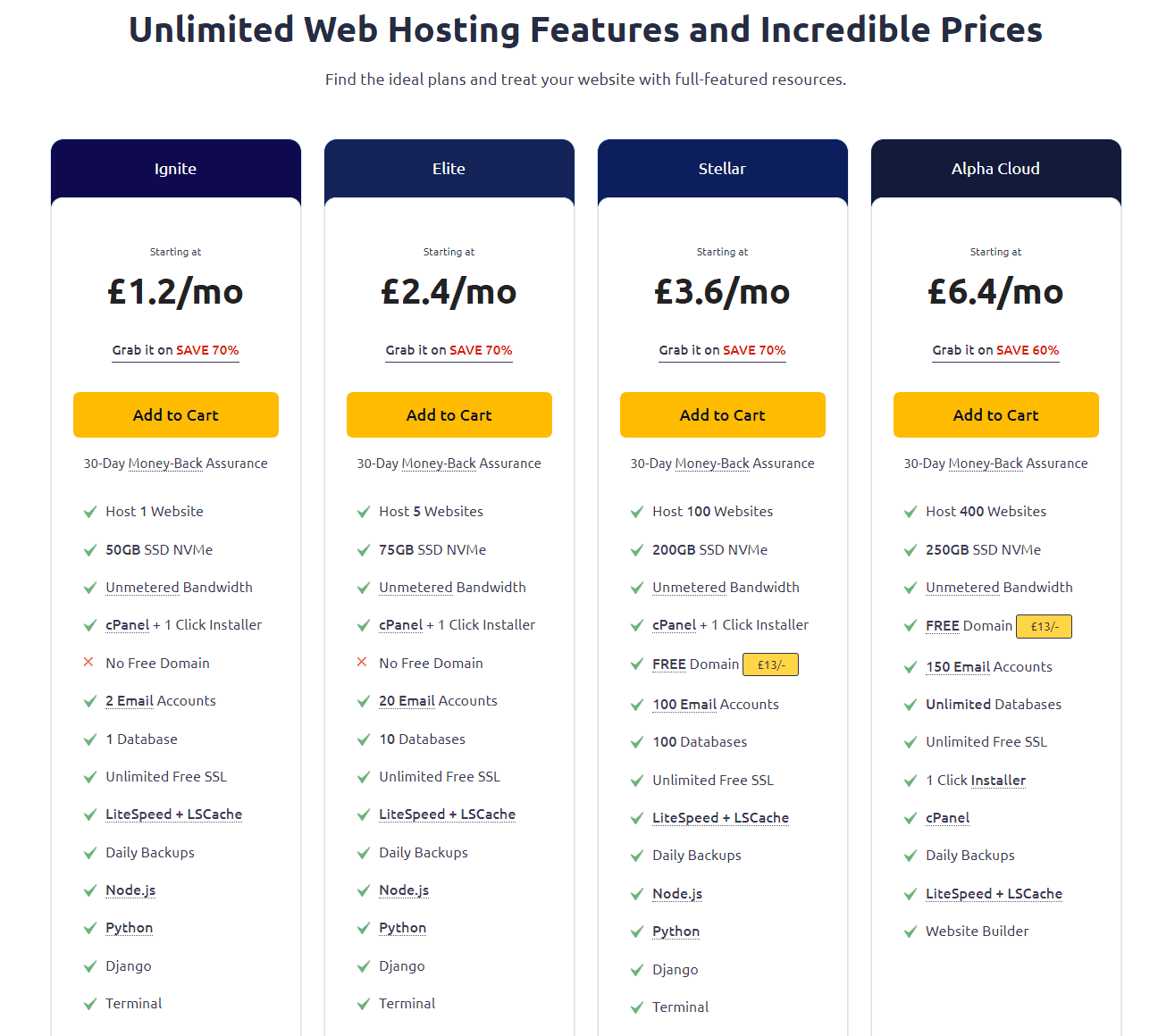1158x1036 pixels.
Task: Select the Ignite plan header
Action: tap(176, 169)
